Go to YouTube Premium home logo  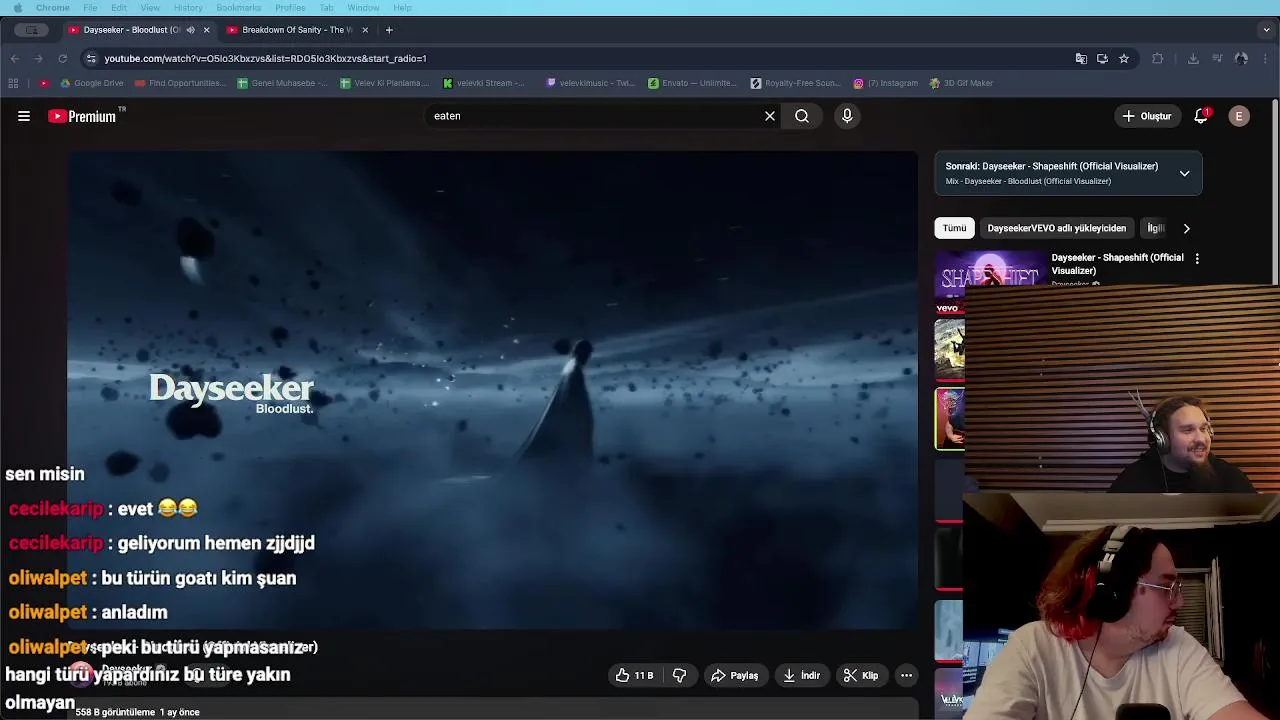tap(82, 116)
